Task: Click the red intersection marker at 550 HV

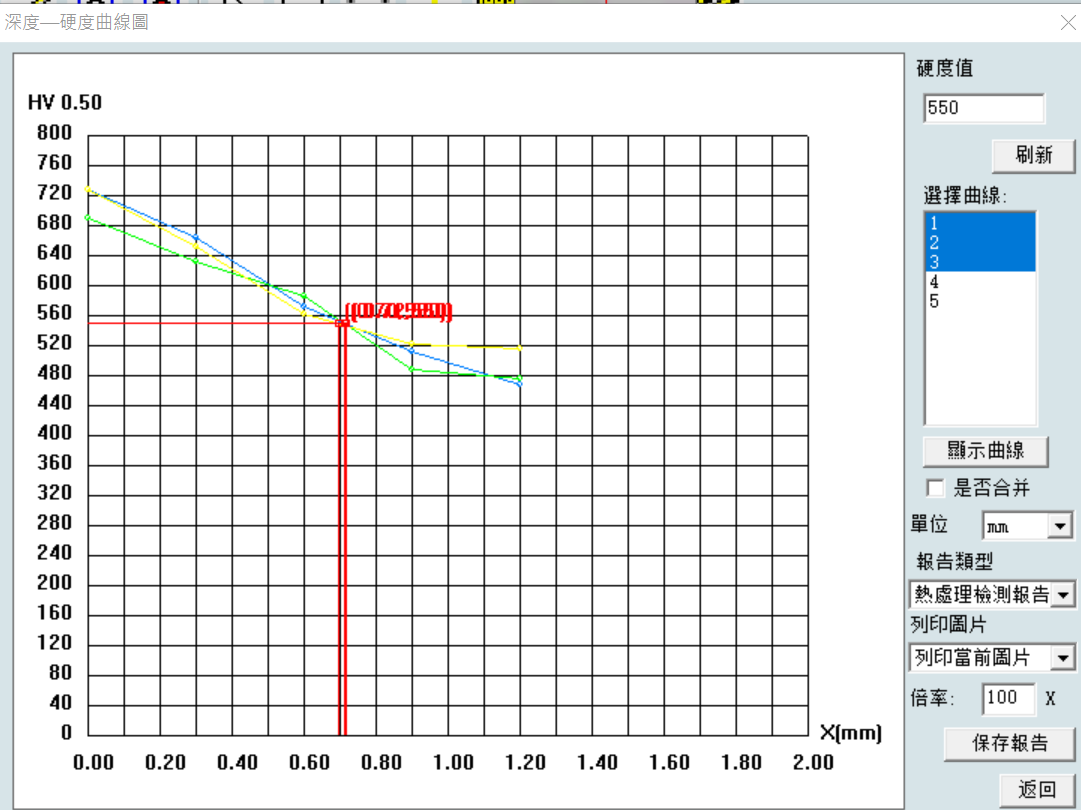Action: [x=341, y=322]
